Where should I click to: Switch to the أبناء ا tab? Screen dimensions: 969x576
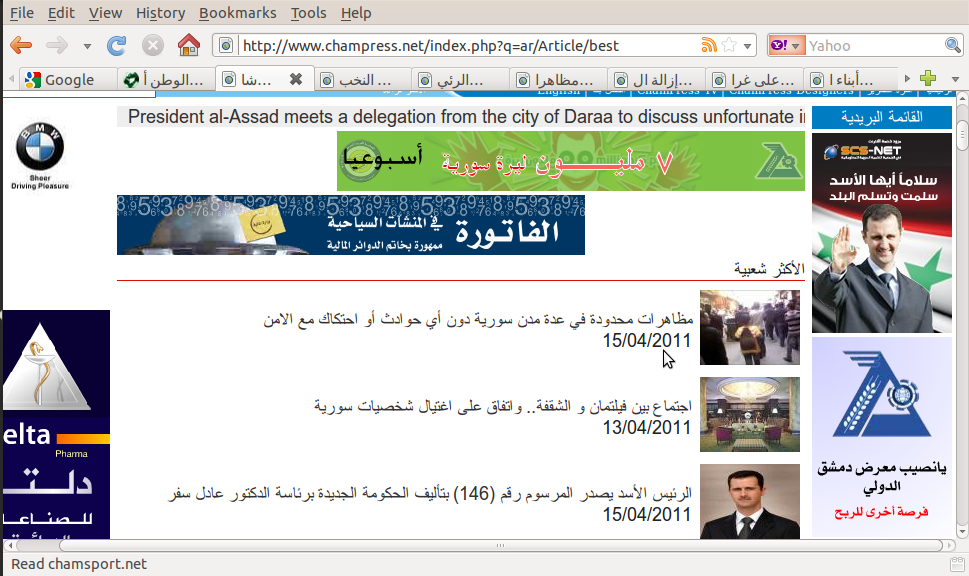[x=853, y=79]
